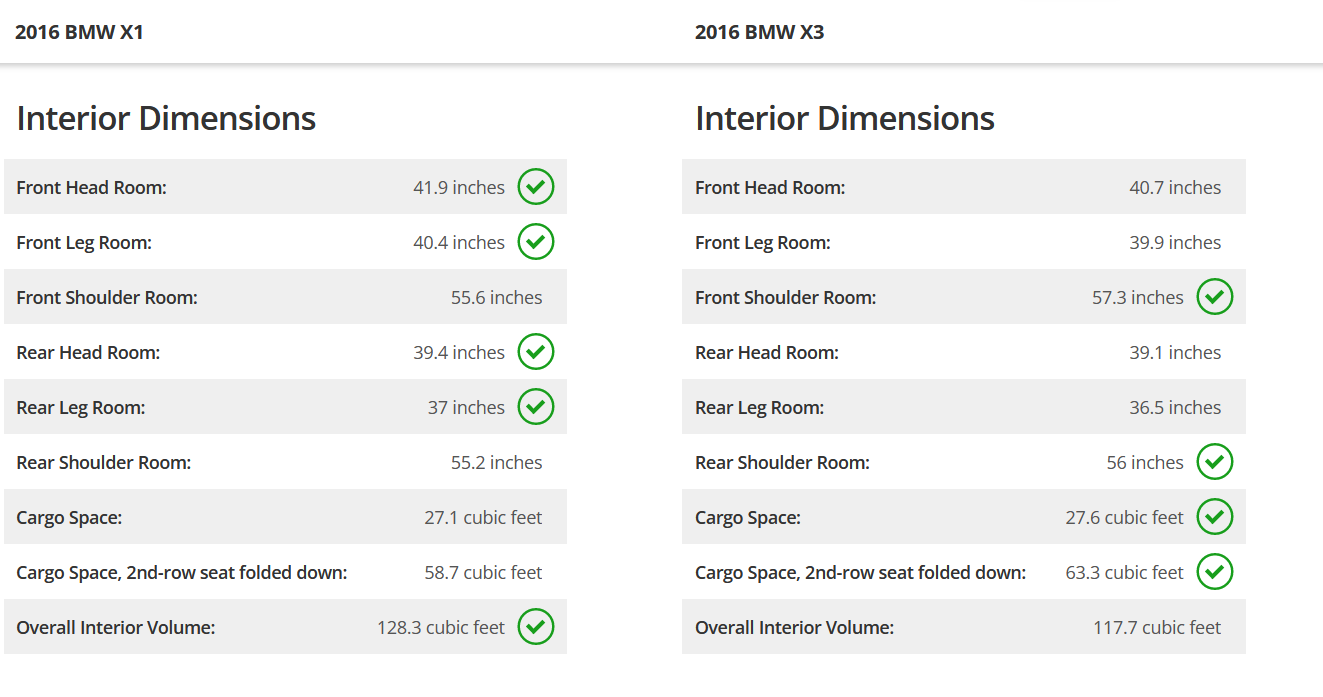
Task: Click the 58.7 cubic feet value
Action: coord(484,573)
